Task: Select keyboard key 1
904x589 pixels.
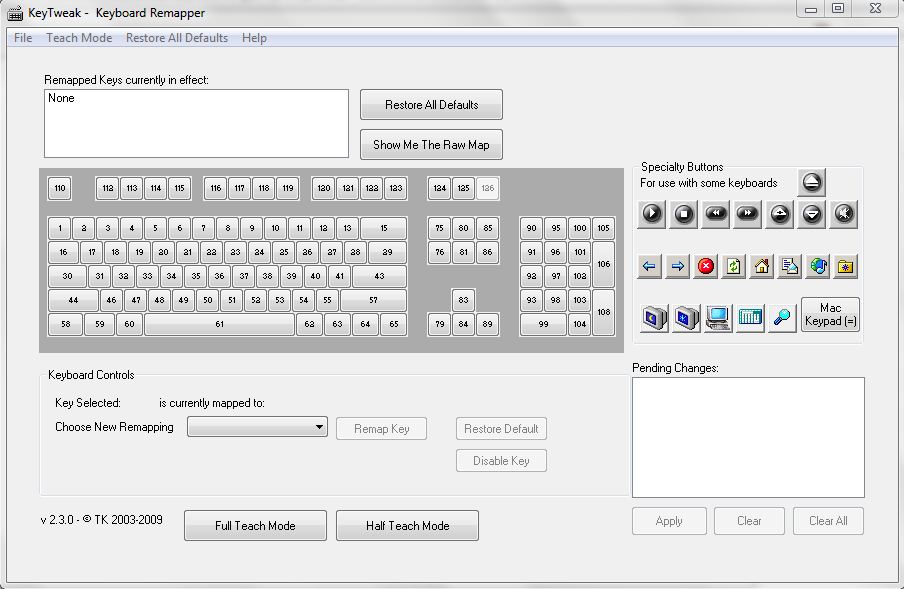Action: [60, 228]
